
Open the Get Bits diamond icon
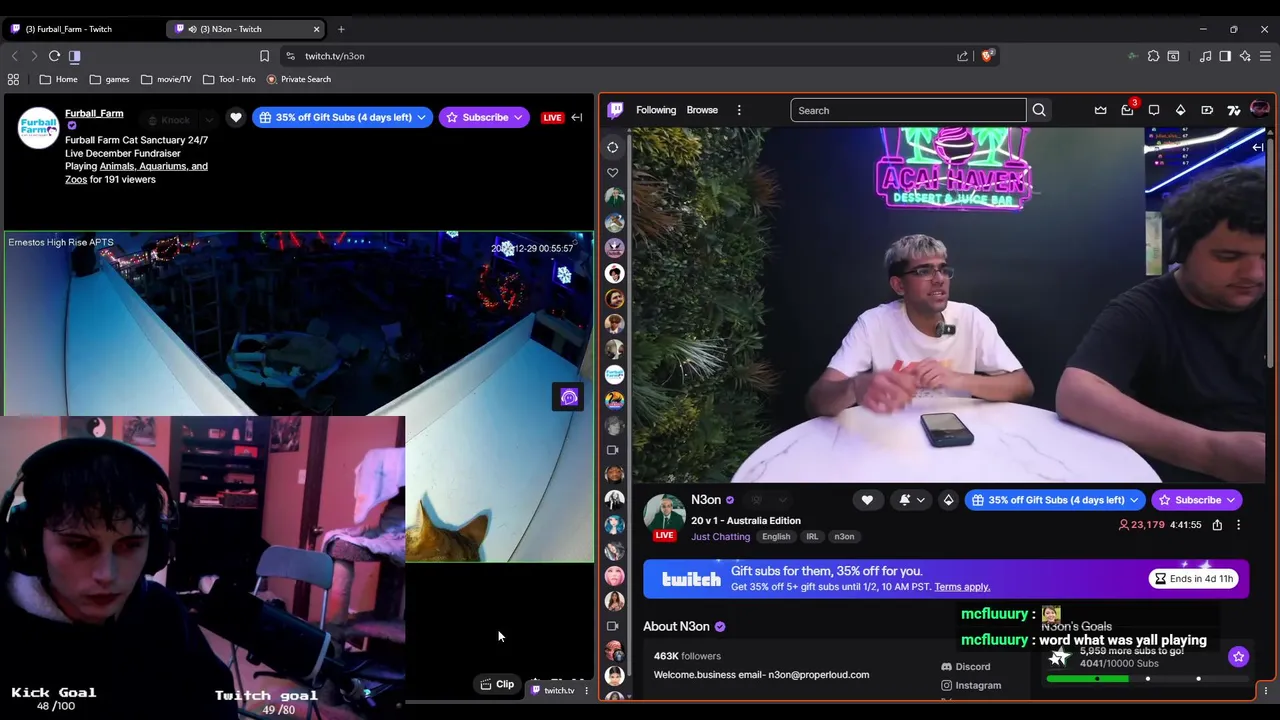[1180, 110]
